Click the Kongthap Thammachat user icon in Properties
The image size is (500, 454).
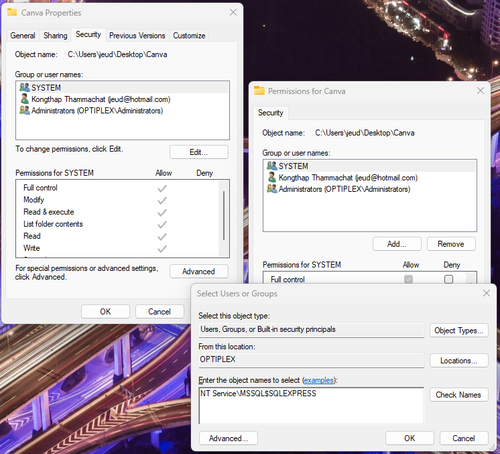(x=24, y=99)
